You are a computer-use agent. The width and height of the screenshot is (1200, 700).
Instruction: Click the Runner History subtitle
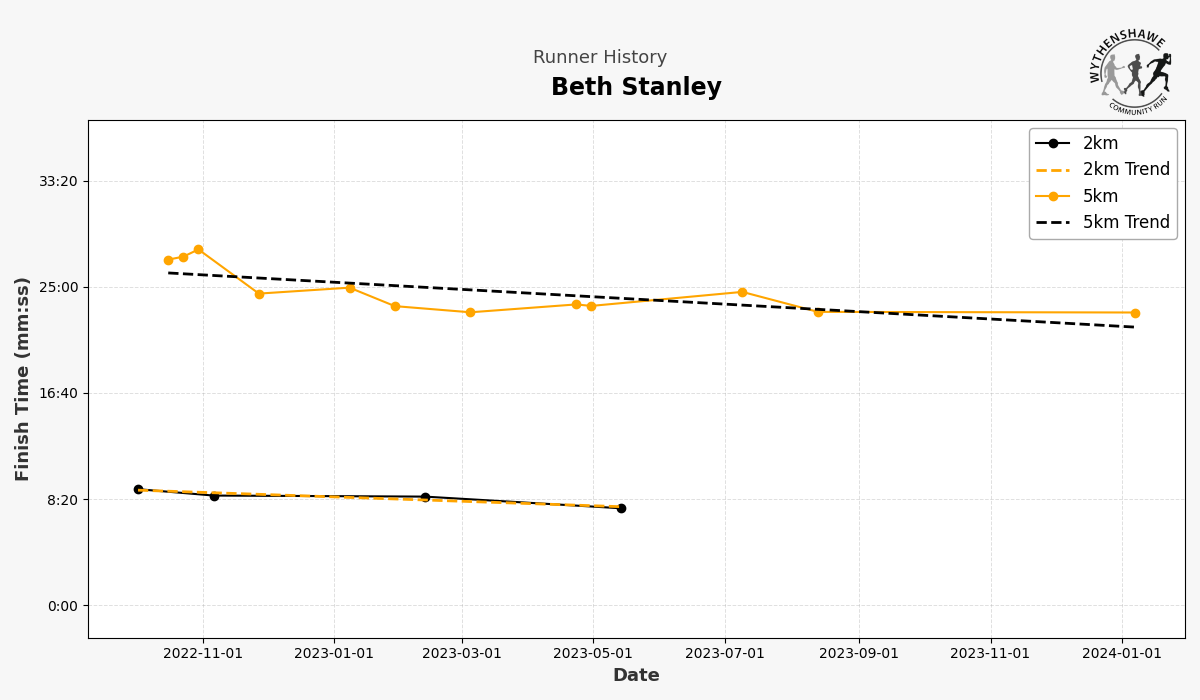pos(600,58)
